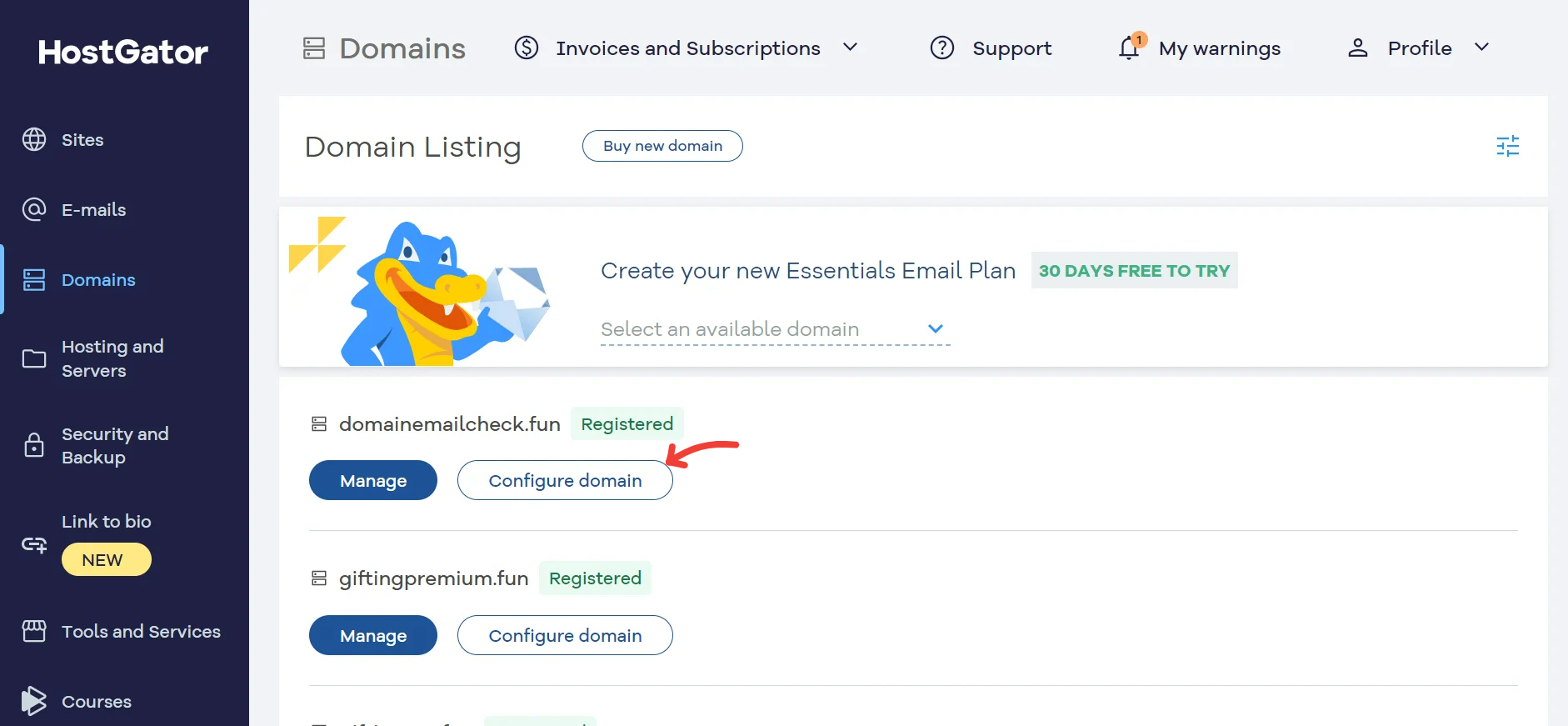The width and height of the screenshot is (1568, 726).
Task: Open the Support link
Action: tap(1012, 48)
